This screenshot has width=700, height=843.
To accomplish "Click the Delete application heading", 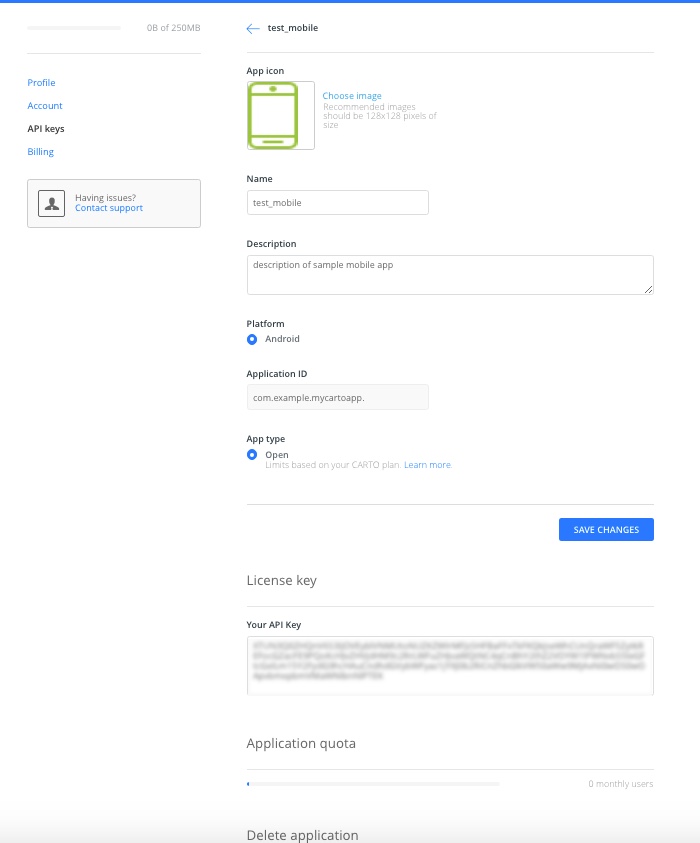I will [x=302, y=835].
